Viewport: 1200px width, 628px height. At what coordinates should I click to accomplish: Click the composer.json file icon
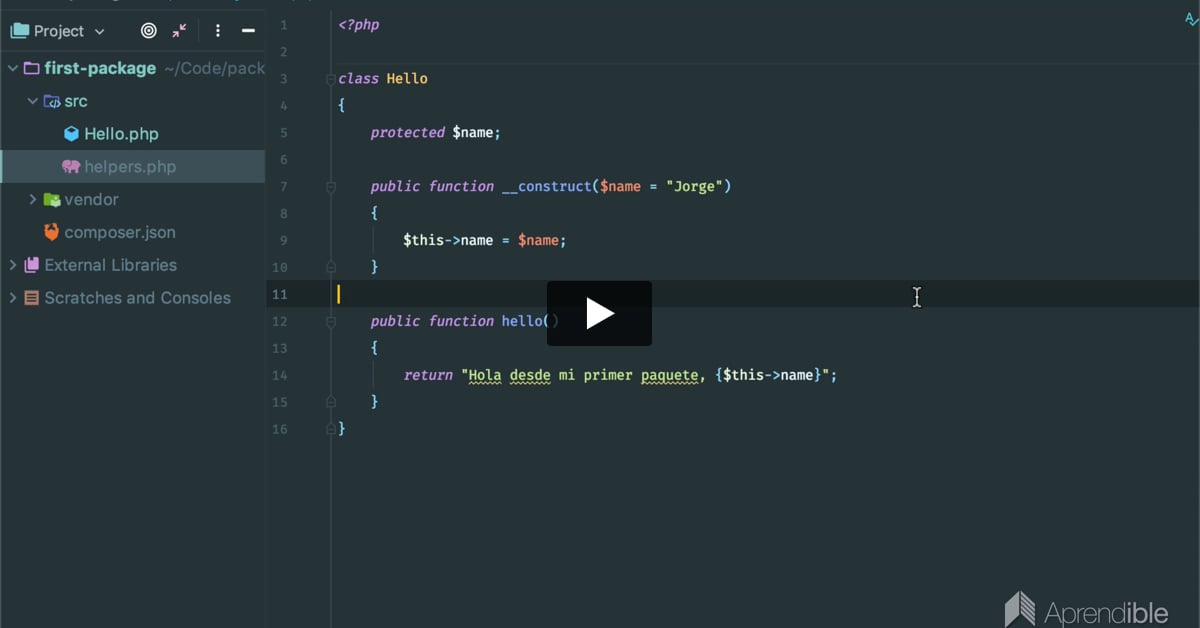pos(52,232)
